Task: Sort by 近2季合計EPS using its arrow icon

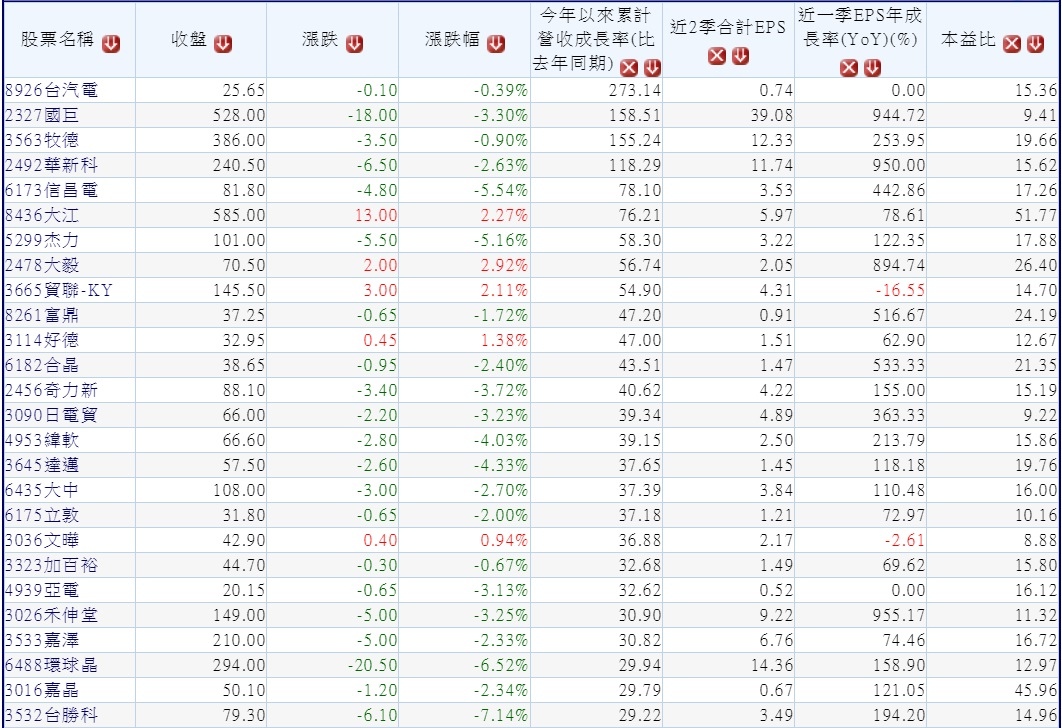Action: [741, 56]
